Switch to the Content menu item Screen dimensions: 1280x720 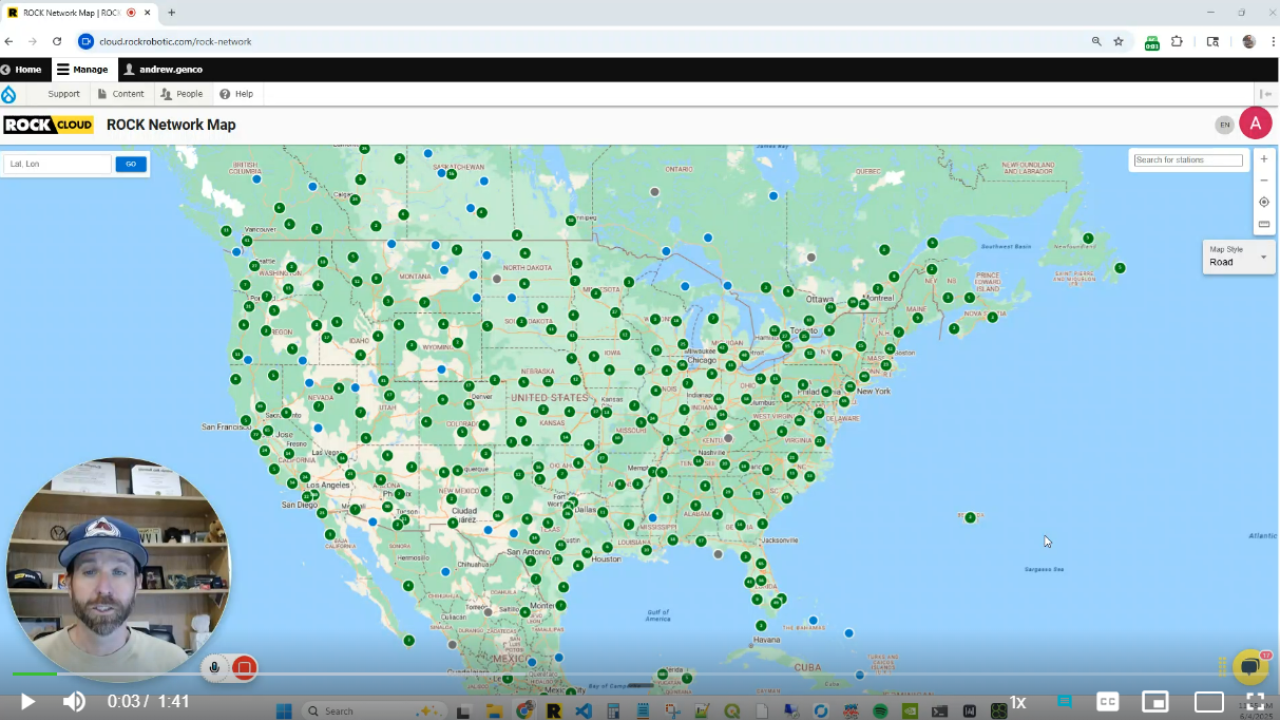coord(121,93)
